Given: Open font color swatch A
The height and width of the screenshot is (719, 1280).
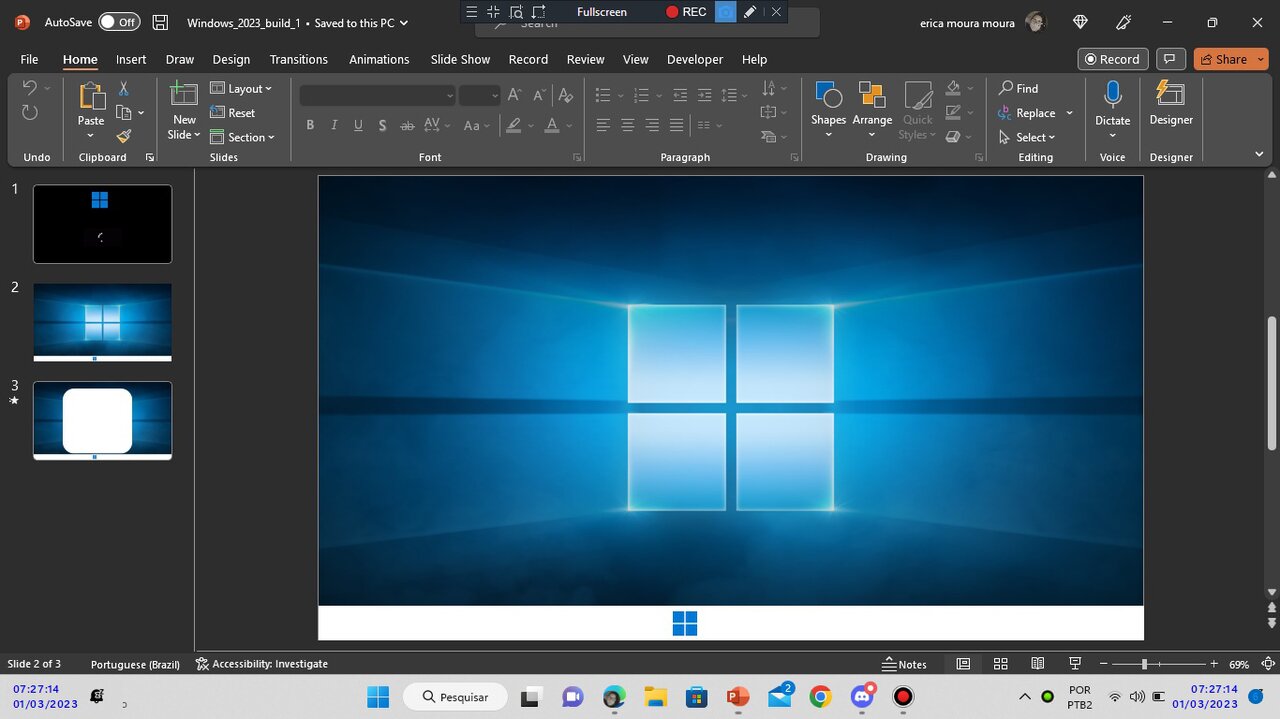Looking at the screenshot, I should pos(552,126).
